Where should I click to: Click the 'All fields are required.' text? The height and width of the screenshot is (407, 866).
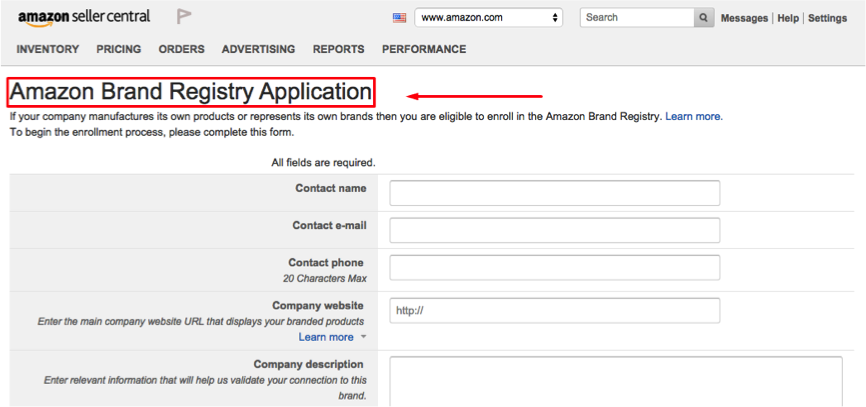pos(323,163)
